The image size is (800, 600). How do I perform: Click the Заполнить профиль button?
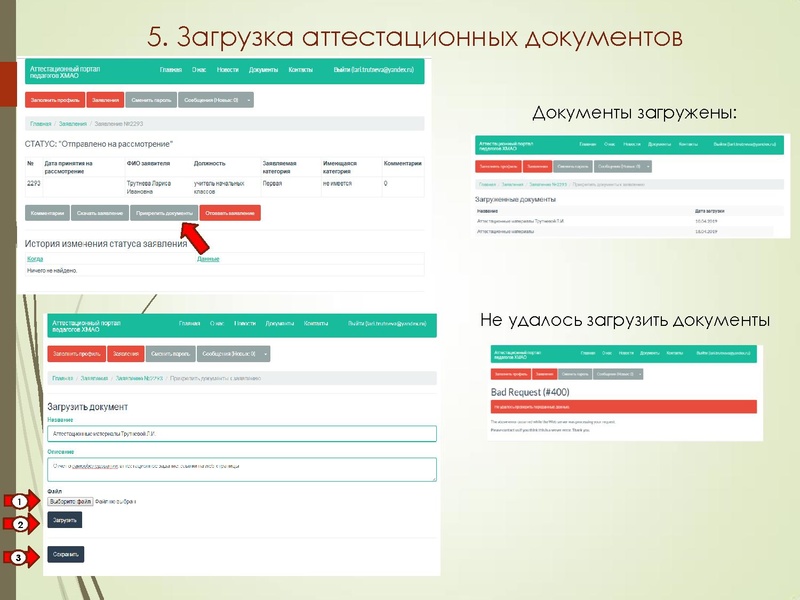click(x=54, y=99)
